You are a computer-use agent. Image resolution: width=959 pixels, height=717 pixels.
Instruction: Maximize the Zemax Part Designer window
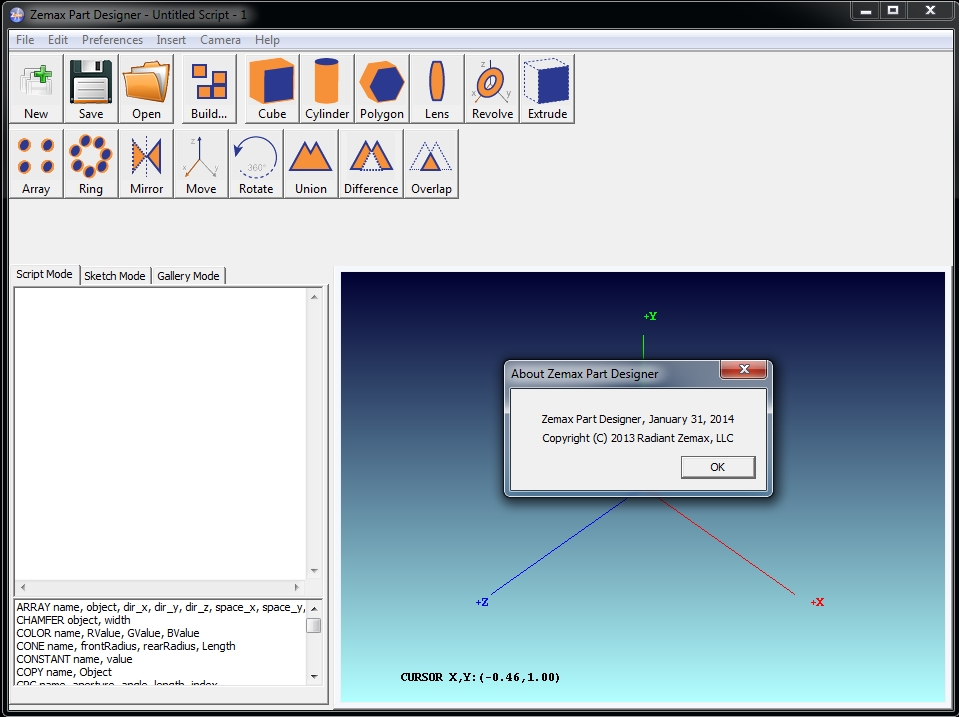pyautogui.click(x=893, y=10)
